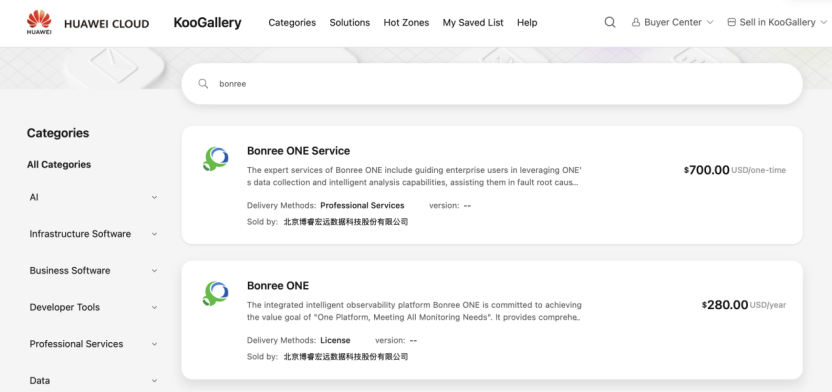Open the Hot Zones menu
The height and width of the screenshot is (392, 832).
click(x=406, y=23)
